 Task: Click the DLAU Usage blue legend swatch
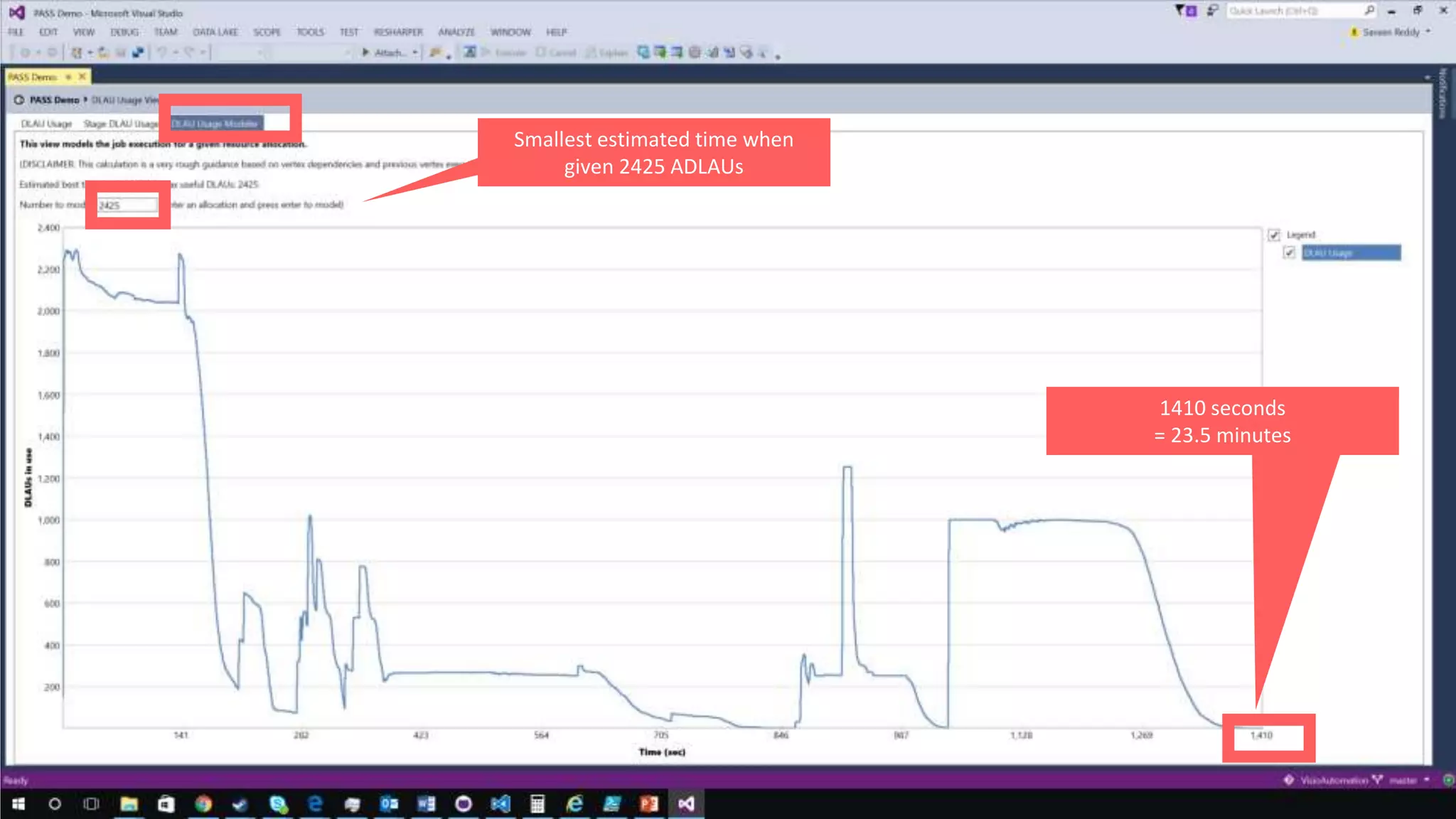(1351, 252)
